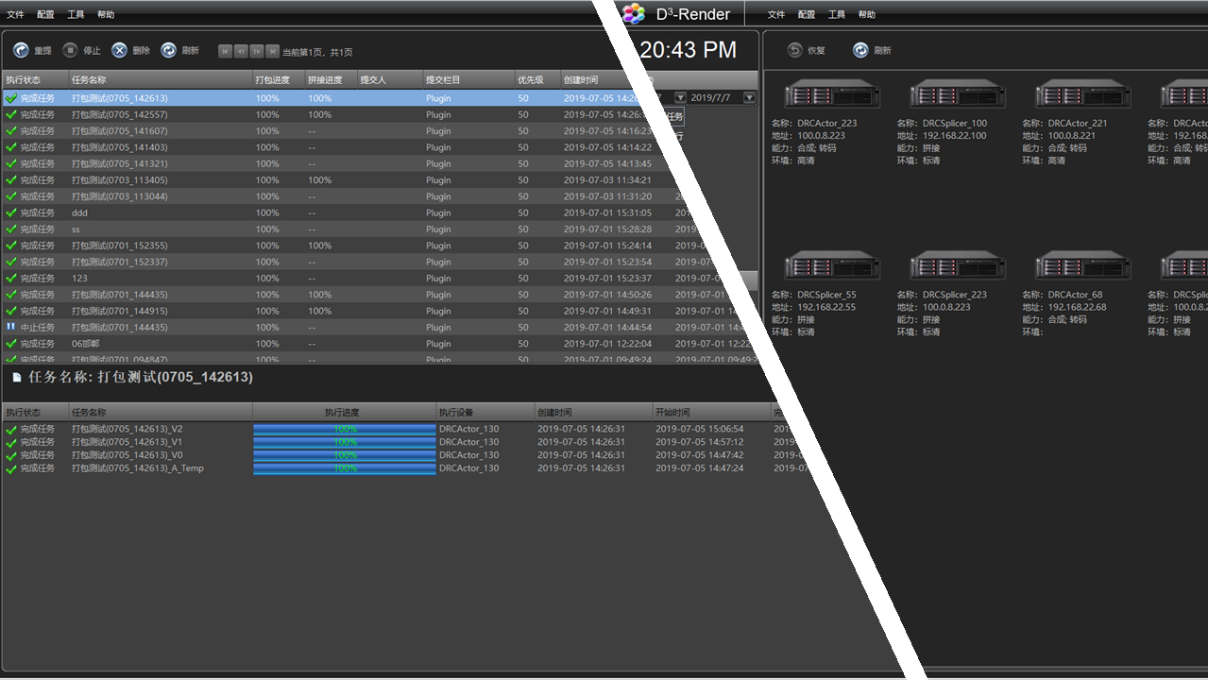Open the 2019/7/7 date dropdown arrow
This screenshot has width=1208, height=680.
[749, 98]
